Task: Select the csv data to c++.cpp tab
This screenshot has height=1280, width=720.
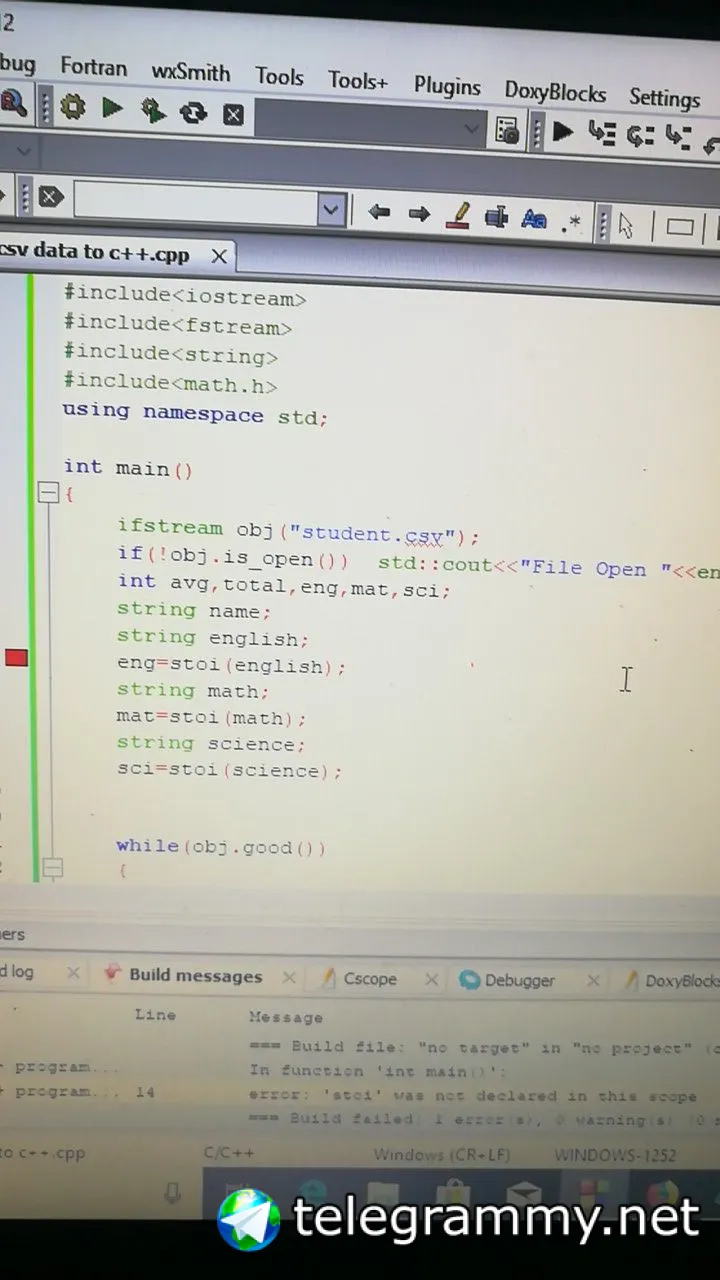Action: [95, 252]
